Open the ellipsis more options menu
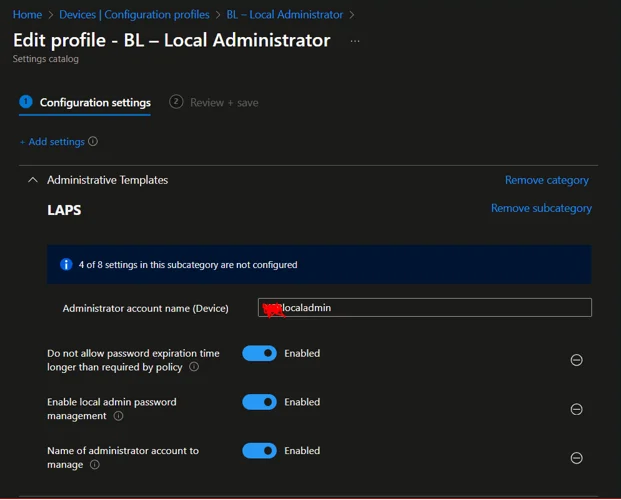 355,42
